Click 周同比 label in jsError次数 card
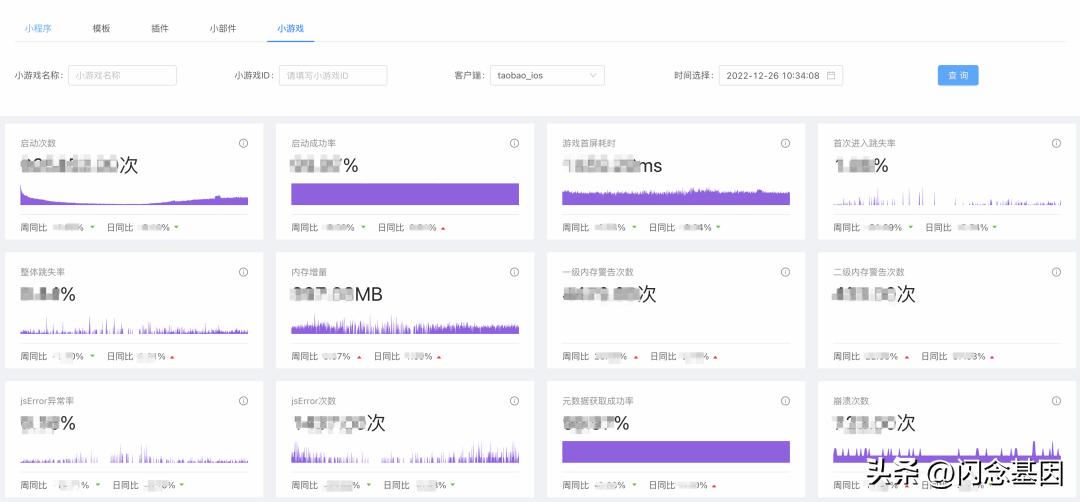This screenshot has height=502, width=1080. (x=304, y=485)
